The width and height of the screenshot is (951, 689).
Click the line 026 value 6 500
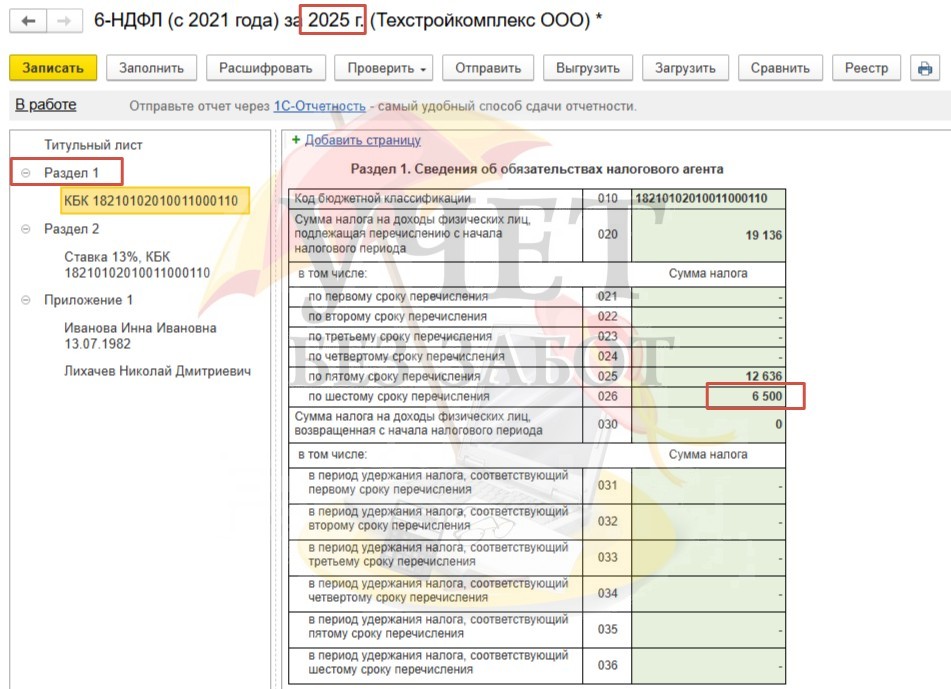(x=756, y=396)
